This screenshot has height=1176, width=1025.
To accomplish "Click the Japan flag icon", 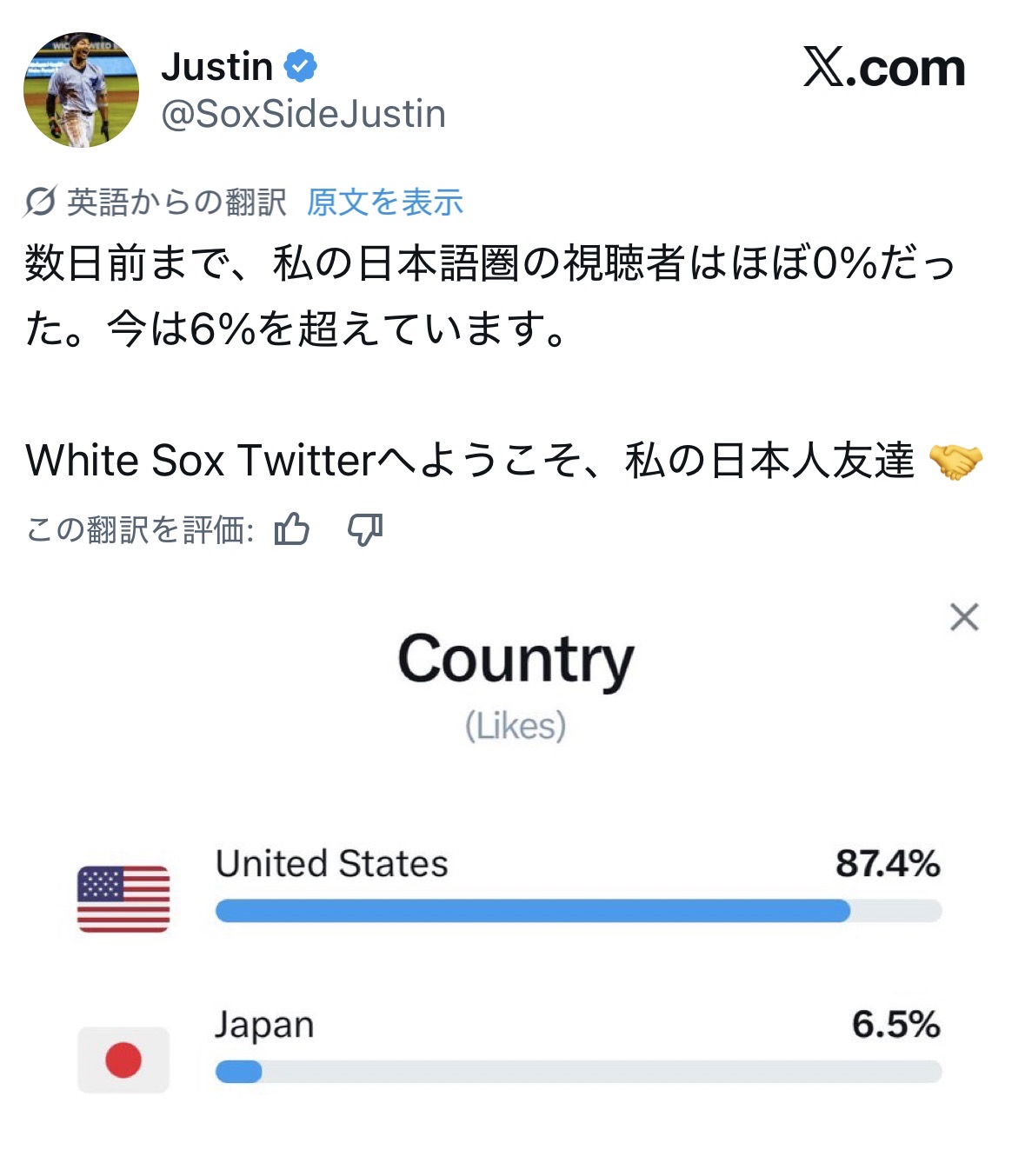I will [x=123, y=1060].
